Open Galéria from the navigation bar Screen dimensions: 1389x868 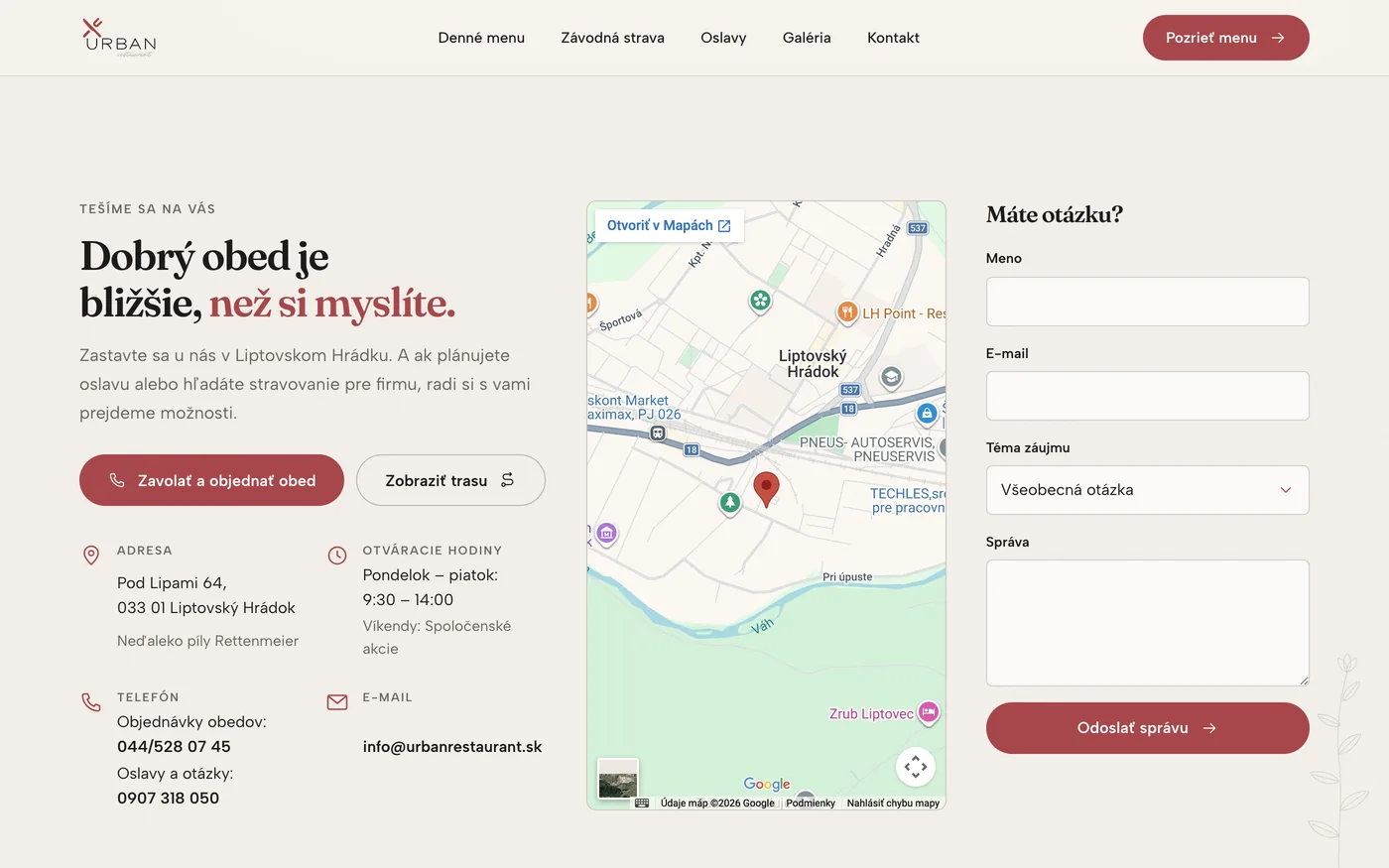coord(807,38)
